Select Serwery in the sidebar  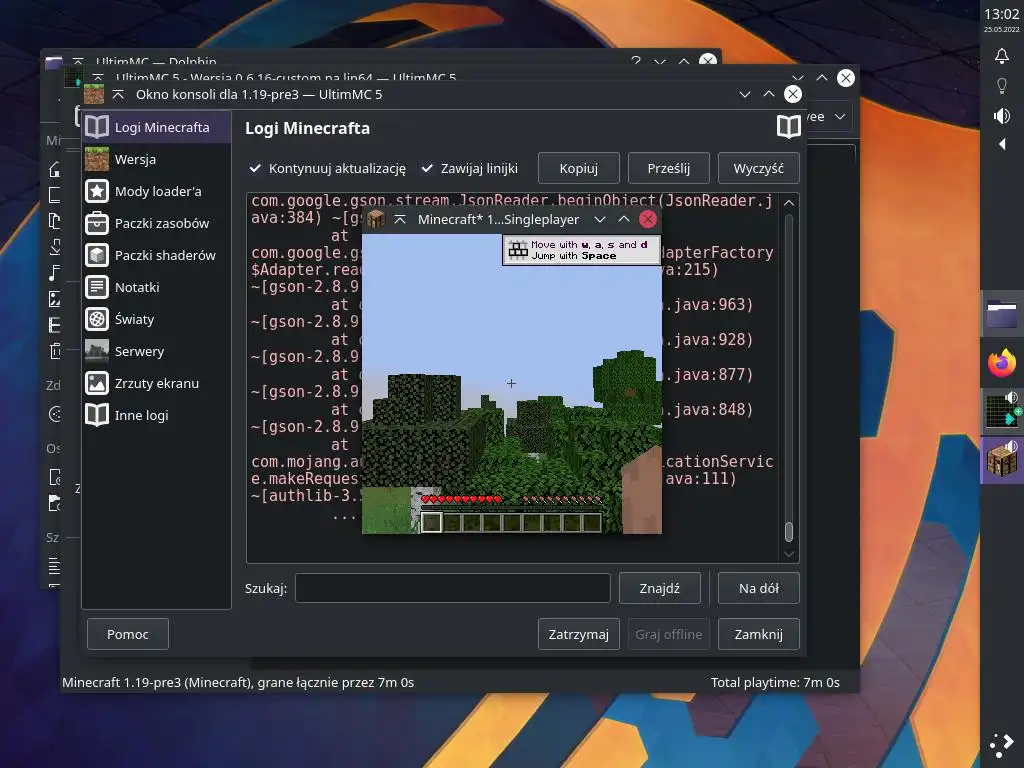coord(156,351)
